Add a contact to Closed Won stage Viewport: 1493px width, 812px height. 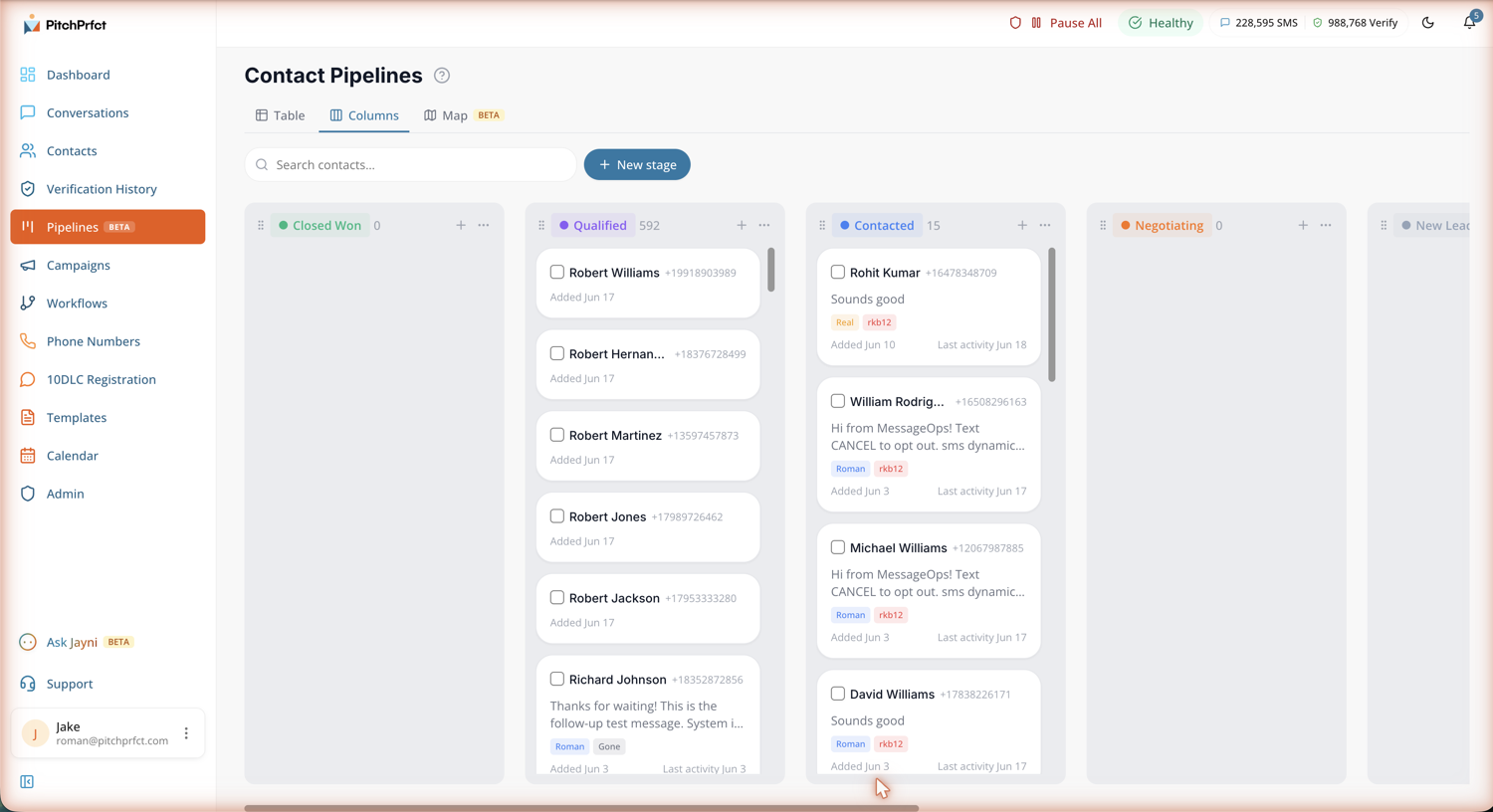click(461, 226)
